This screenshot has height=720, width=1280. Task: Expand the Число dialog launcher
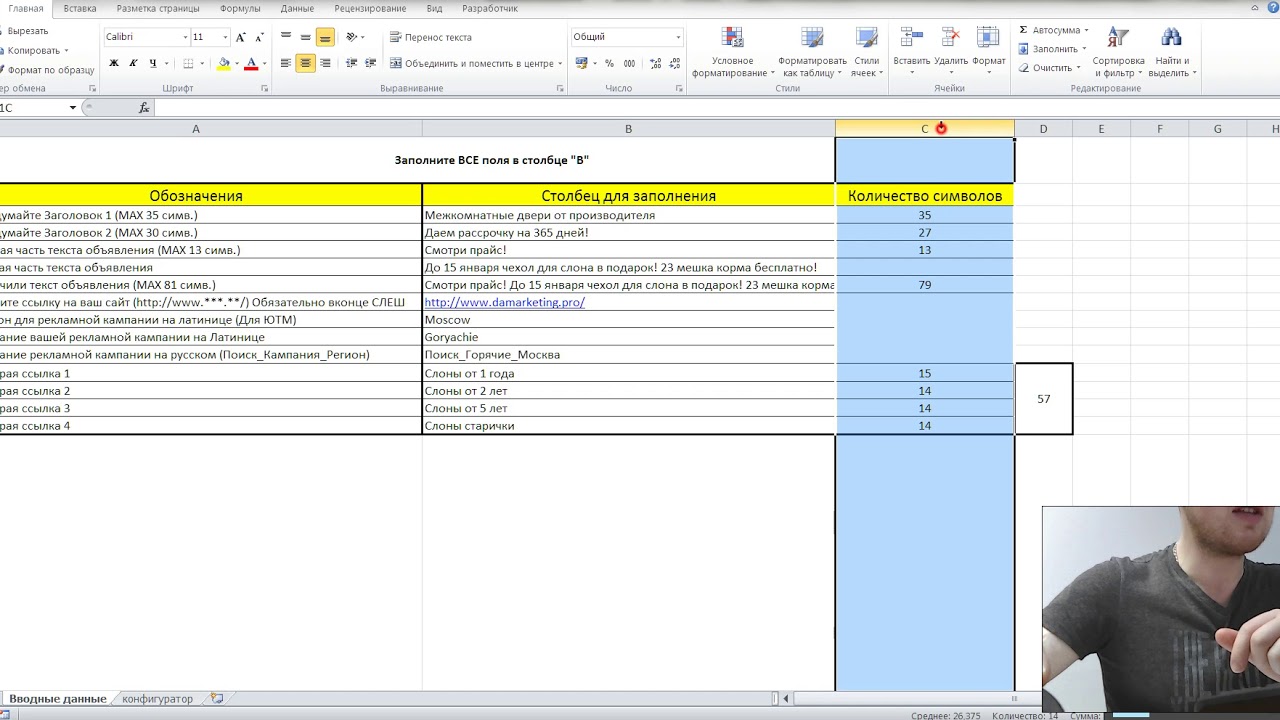(679, 89)
